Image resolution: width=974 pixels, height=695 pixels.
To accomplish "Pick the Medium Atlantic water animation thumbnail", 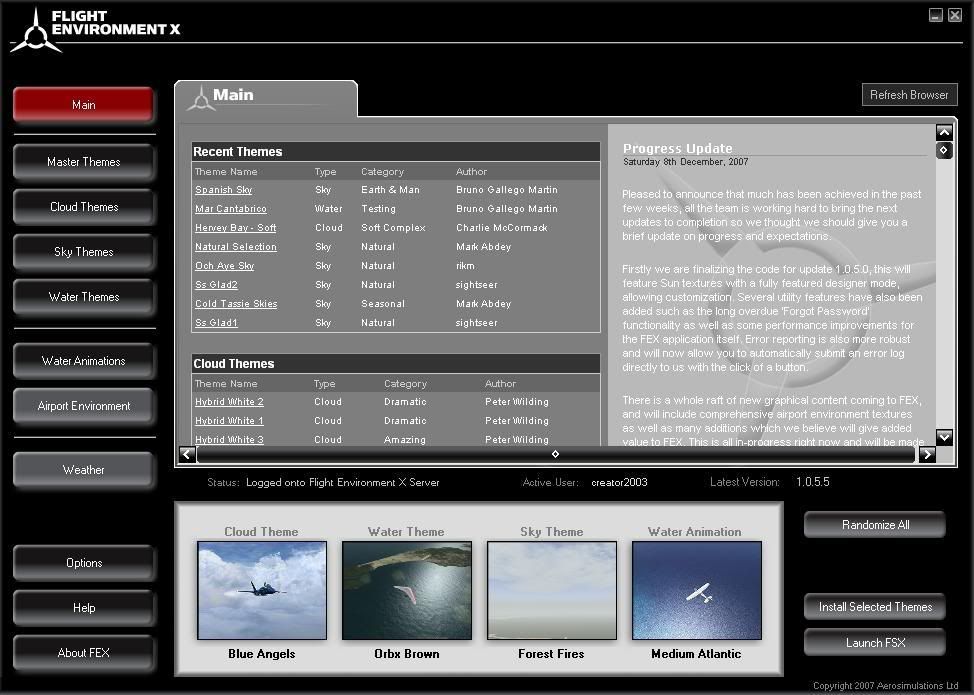I will click(696, 590).
